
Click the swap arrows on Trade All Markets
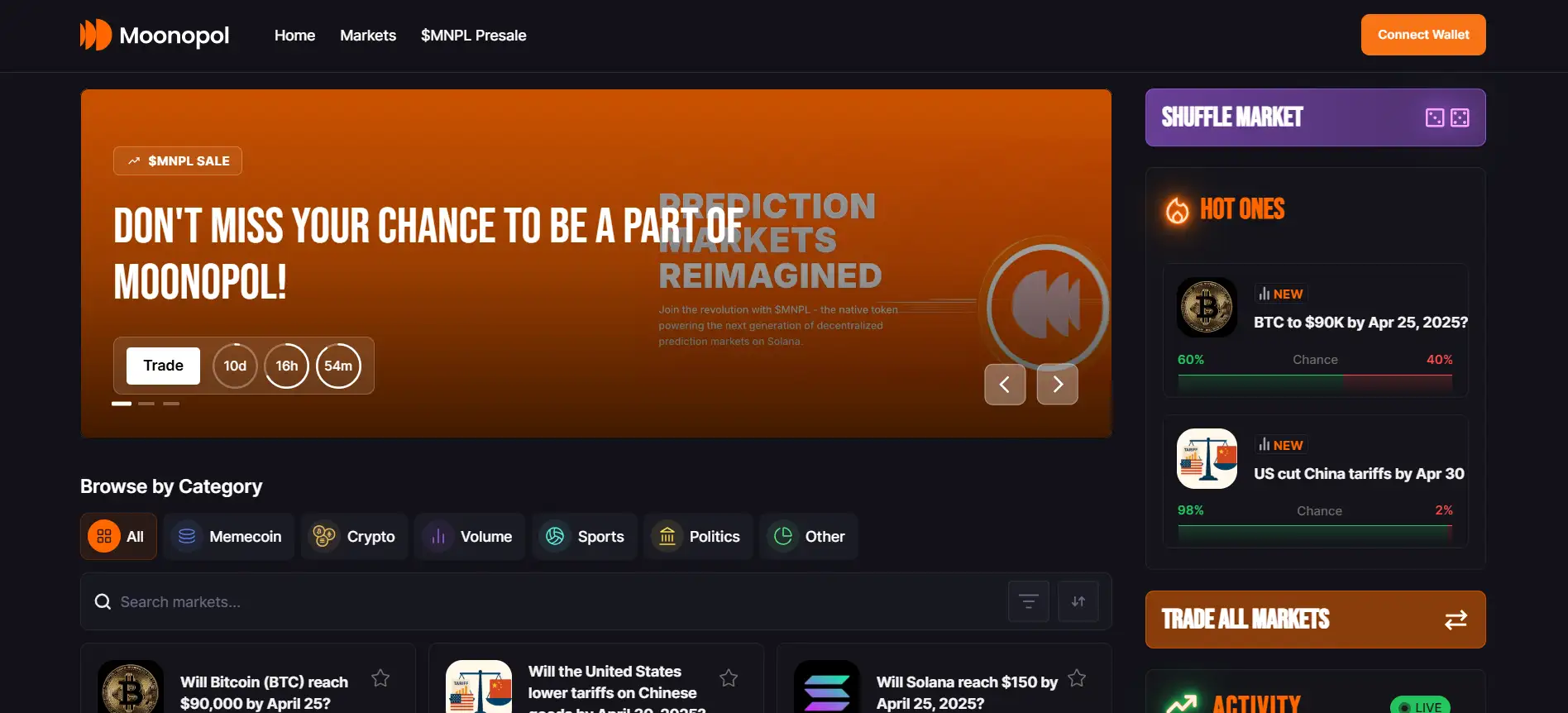pos(1456,620)
